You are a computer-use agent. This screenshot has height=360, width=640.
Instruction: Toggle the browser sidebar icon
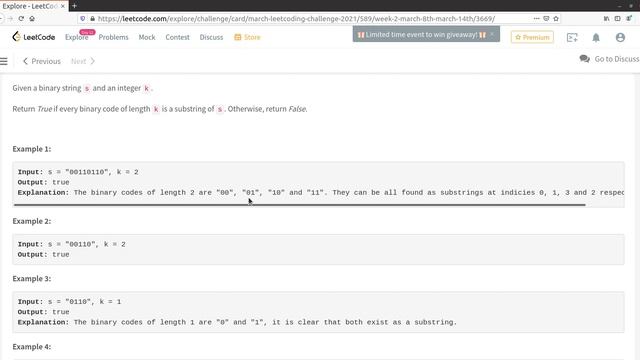coord(618,18)
